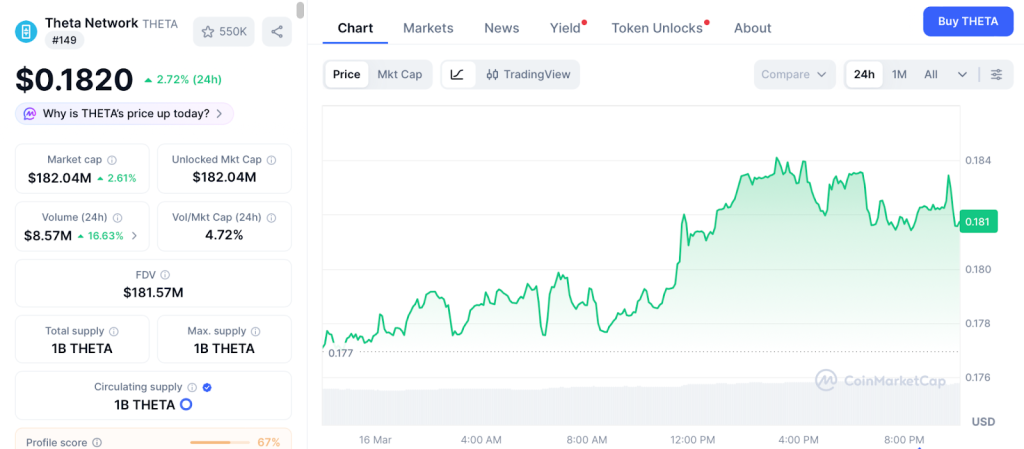Switch to the Markets tab

428,28
